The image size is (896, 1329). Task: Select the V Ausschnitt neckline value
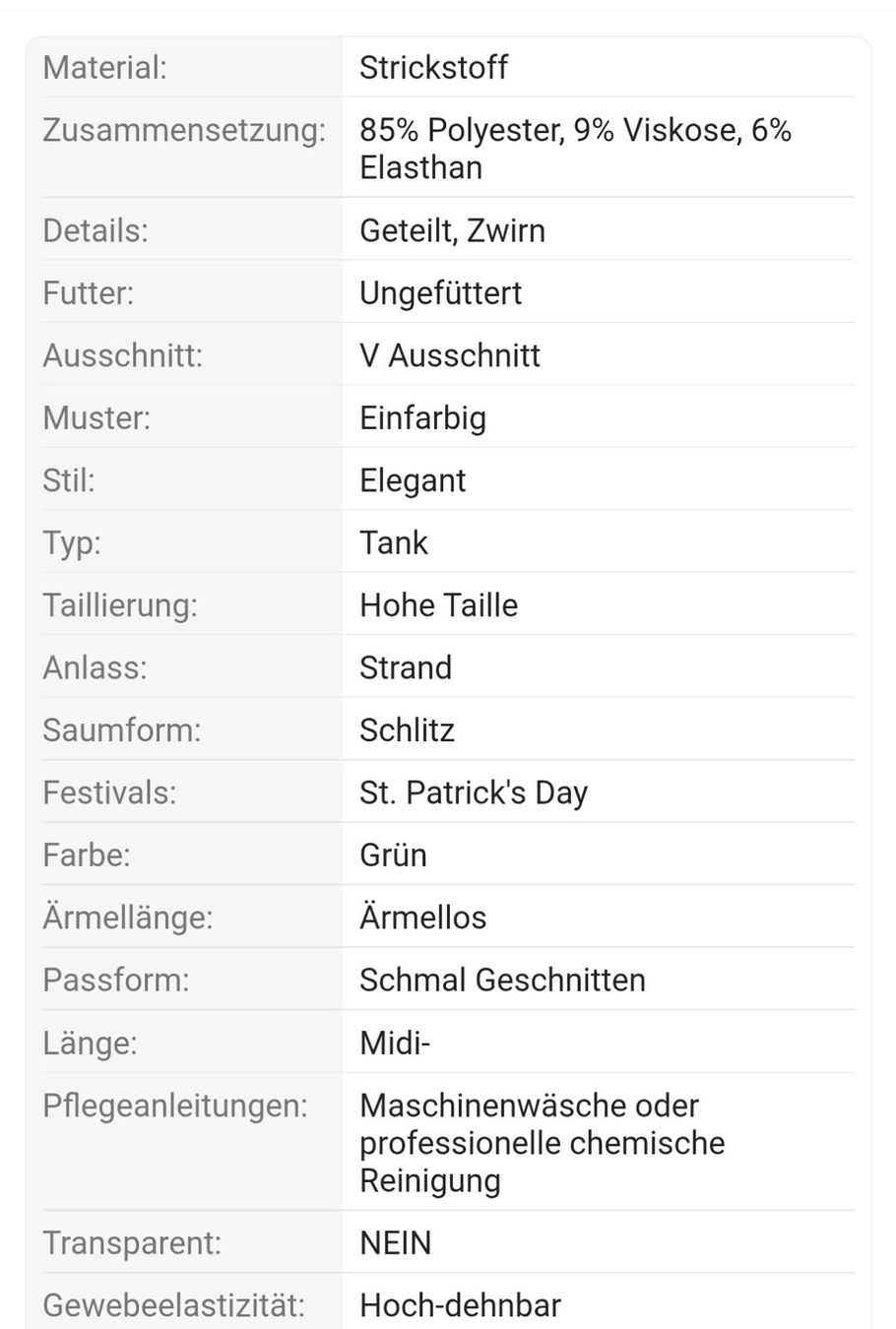tap(450, 355)
